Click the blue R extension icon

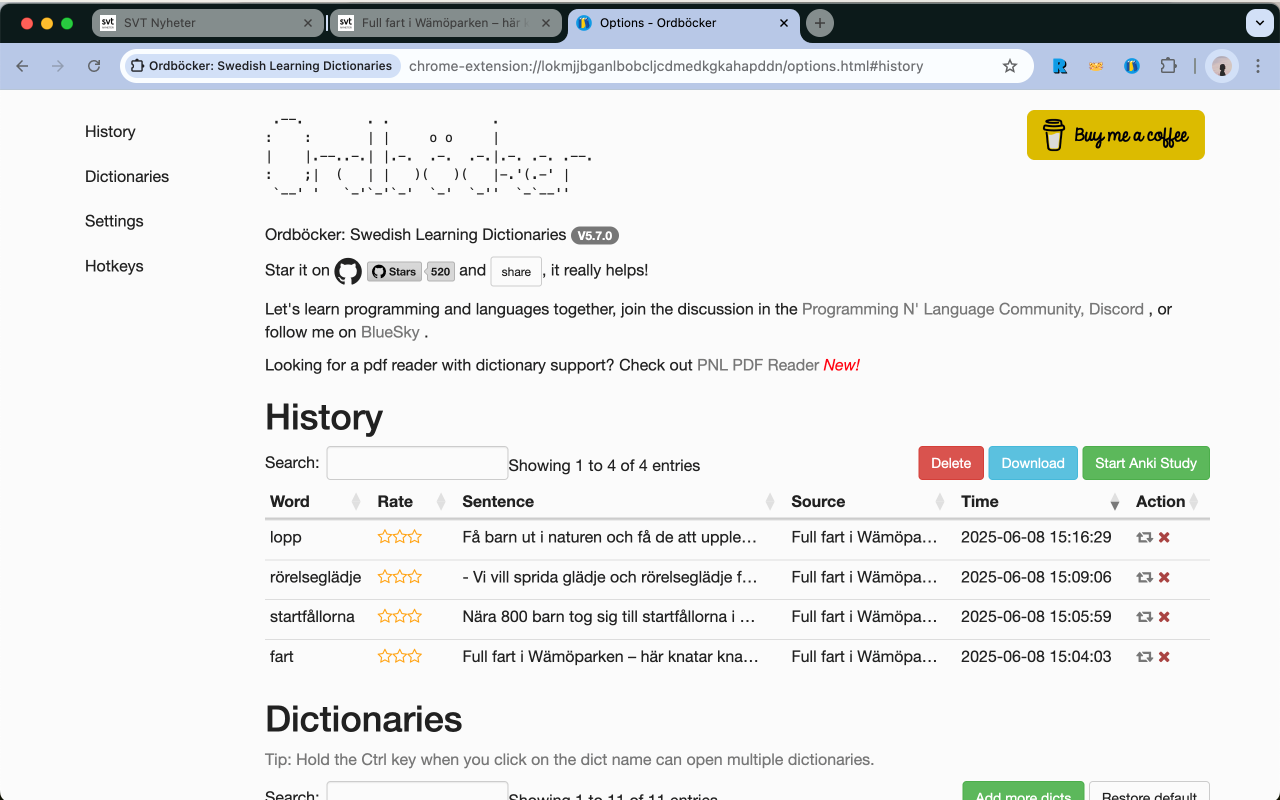[1060, 66]
